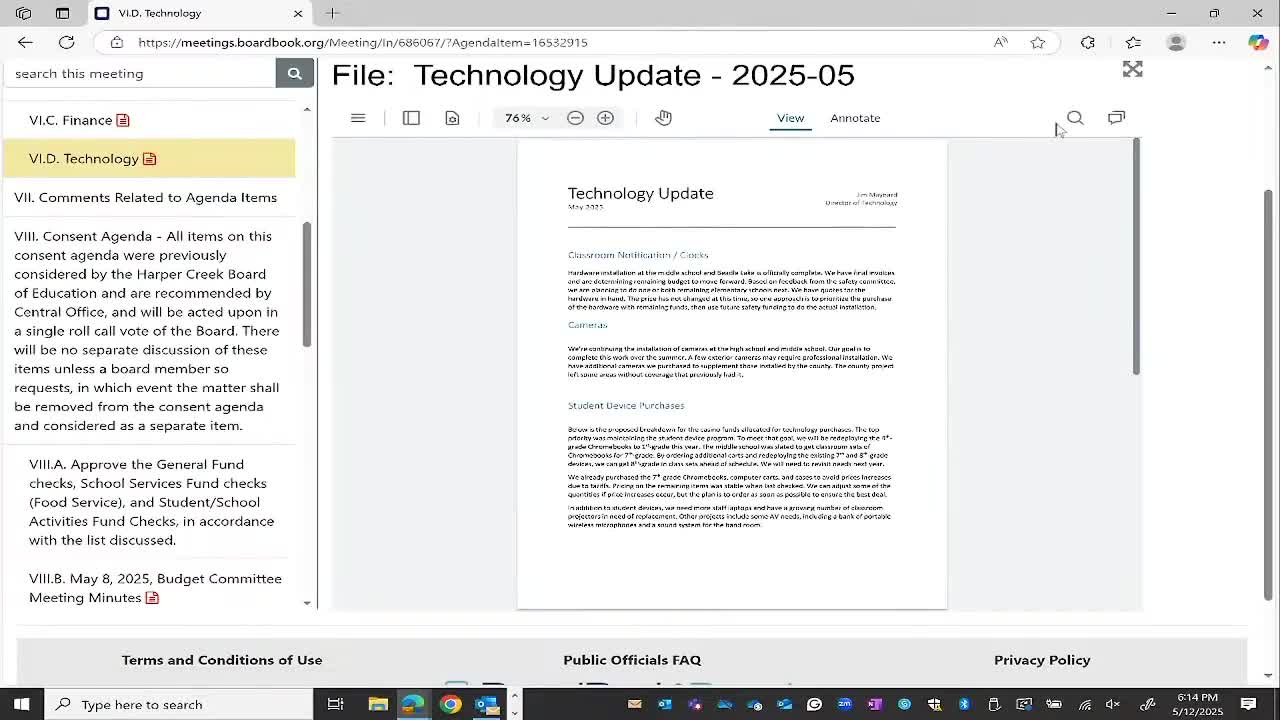The height and width of the screenshot is (720, 1280).
Task: Open the Public Officials FAQ link
Action: 632,660
